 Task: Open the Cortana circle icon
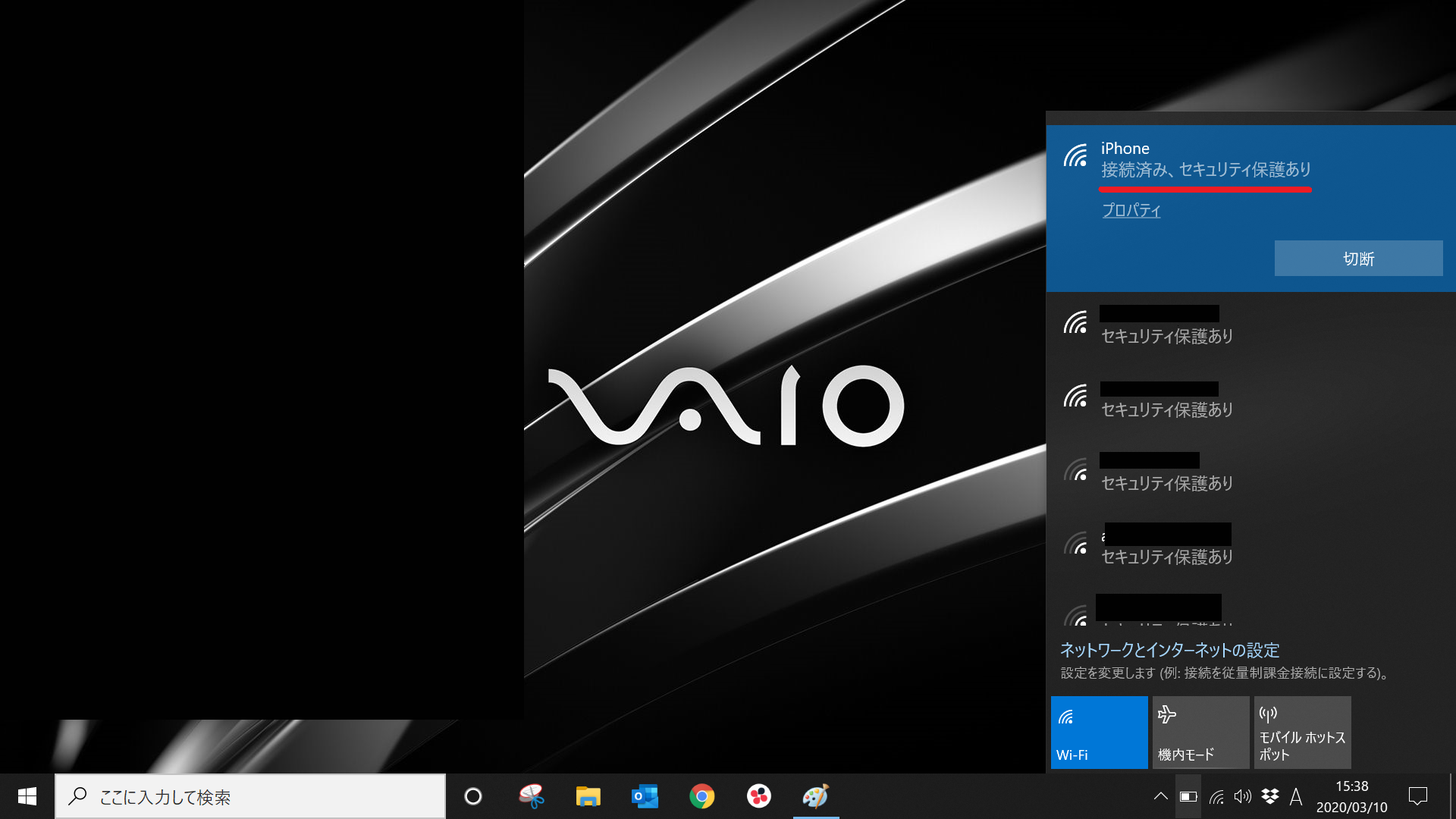click(473, 796)
